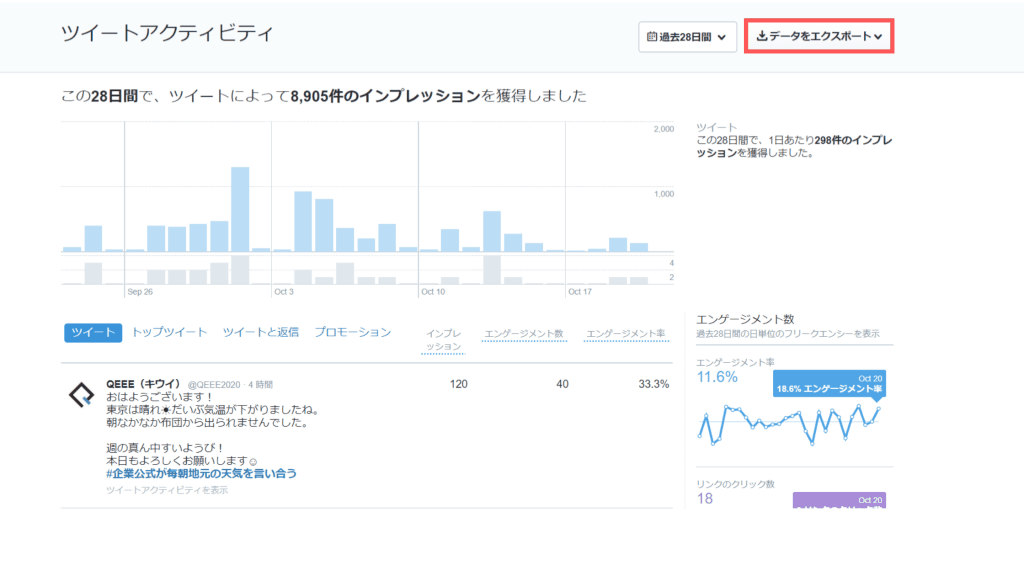Click the download icon on export button

[761, 36]
